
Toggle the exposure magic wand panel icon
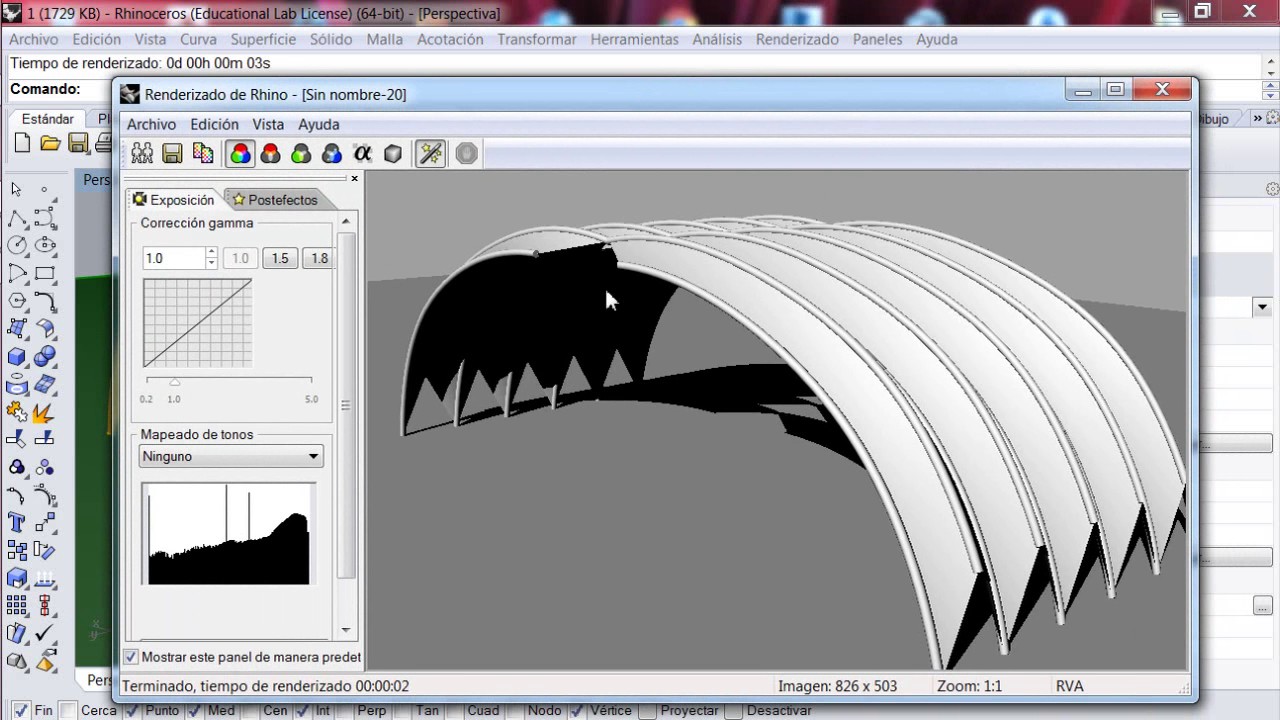click(430, 153)
